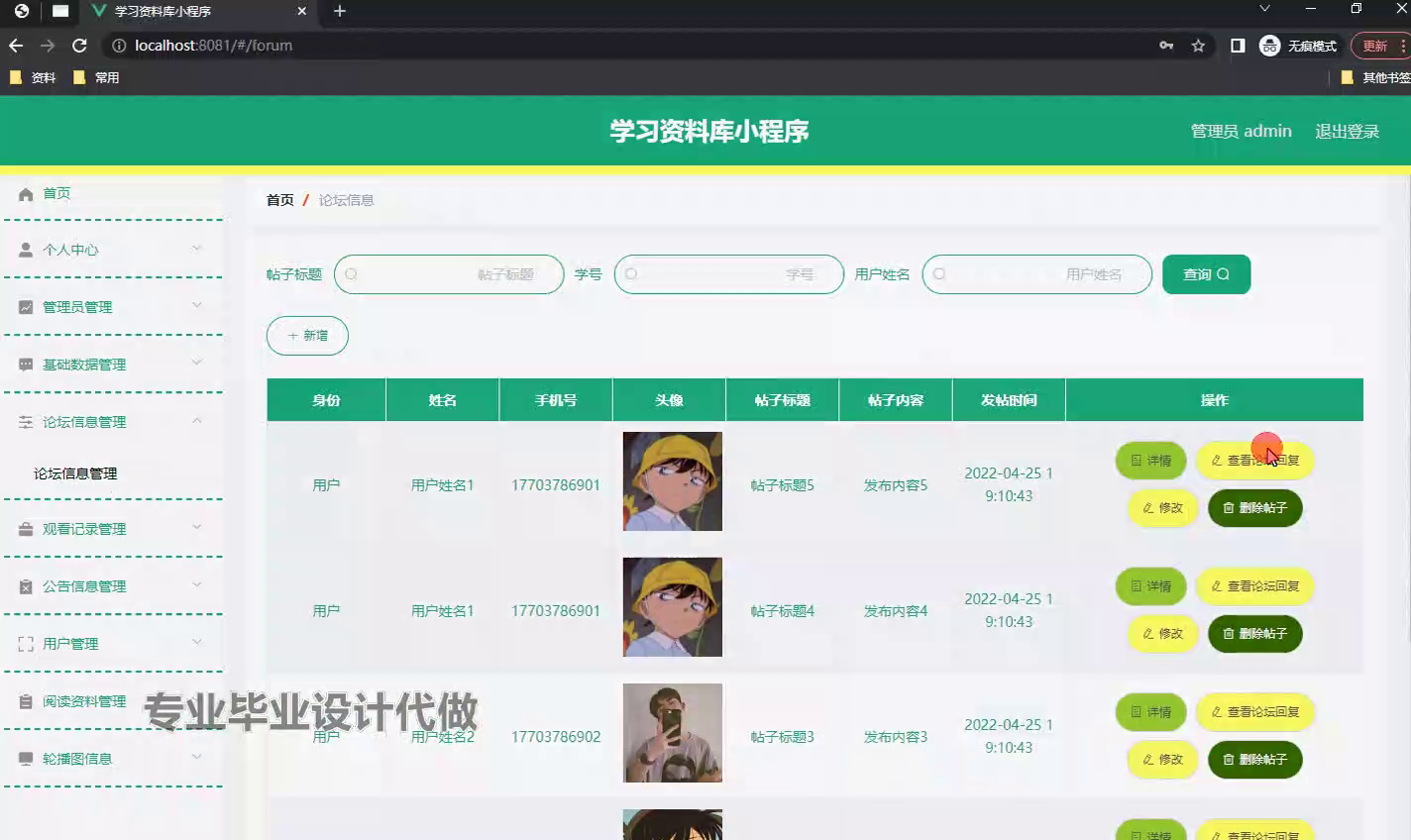The image size is (1411, 840).
Task: Open 详情 for the 帖子标题4 row
Action: pyautogui.click(x=1151, y=586)
